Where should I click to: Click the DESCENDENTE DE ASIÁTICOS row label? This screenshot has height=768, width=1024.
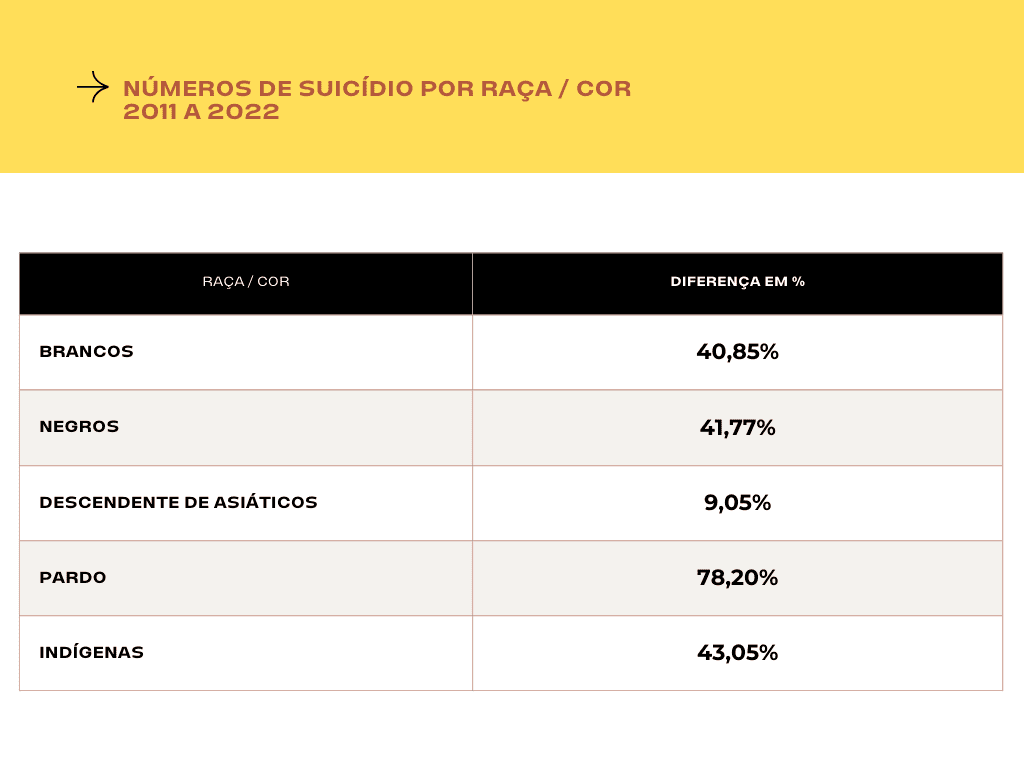point(178,502)
